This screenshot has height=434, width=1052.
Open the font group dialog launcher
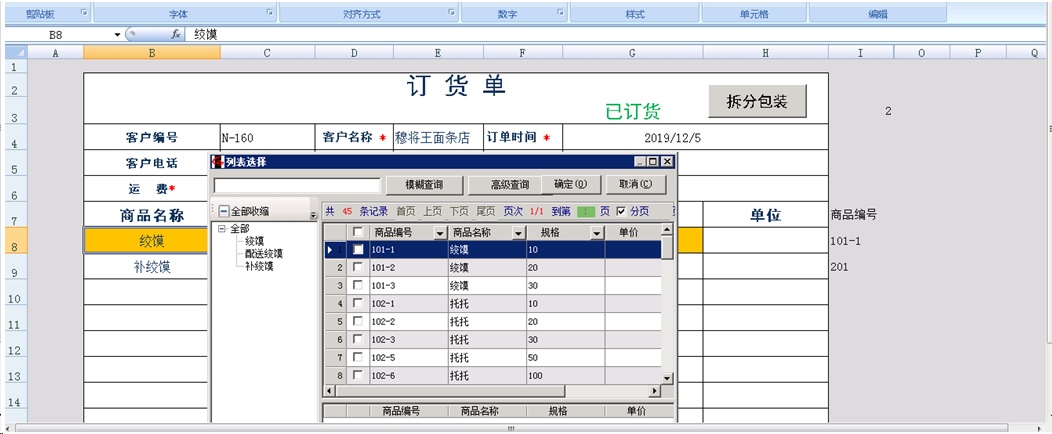click(x=270, y=13)
